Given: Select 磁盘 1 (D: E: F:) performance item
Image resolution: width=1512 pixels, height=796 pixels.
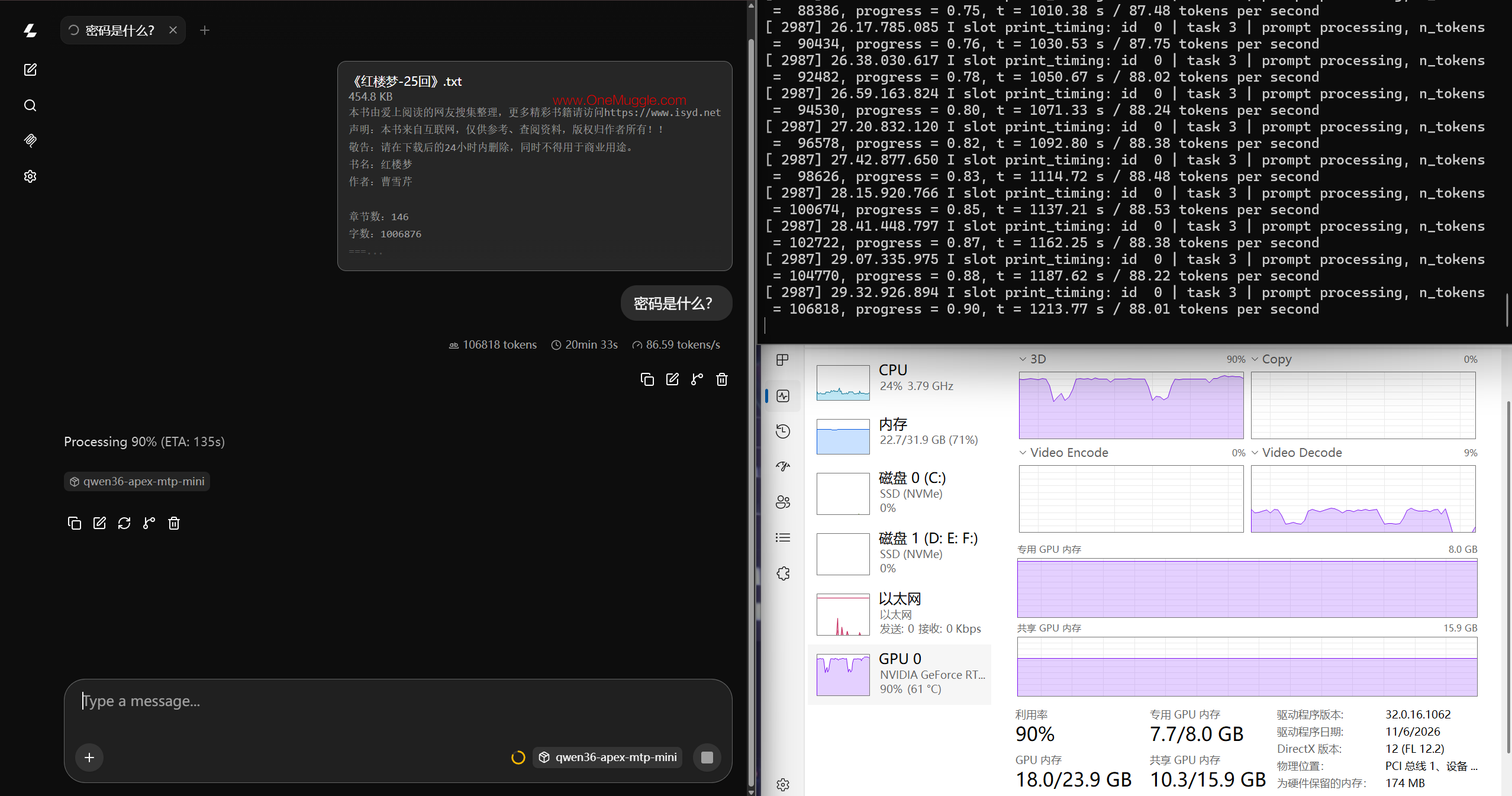Looking at the screenshot, I should pyautogui.click(x=900, y=554).
